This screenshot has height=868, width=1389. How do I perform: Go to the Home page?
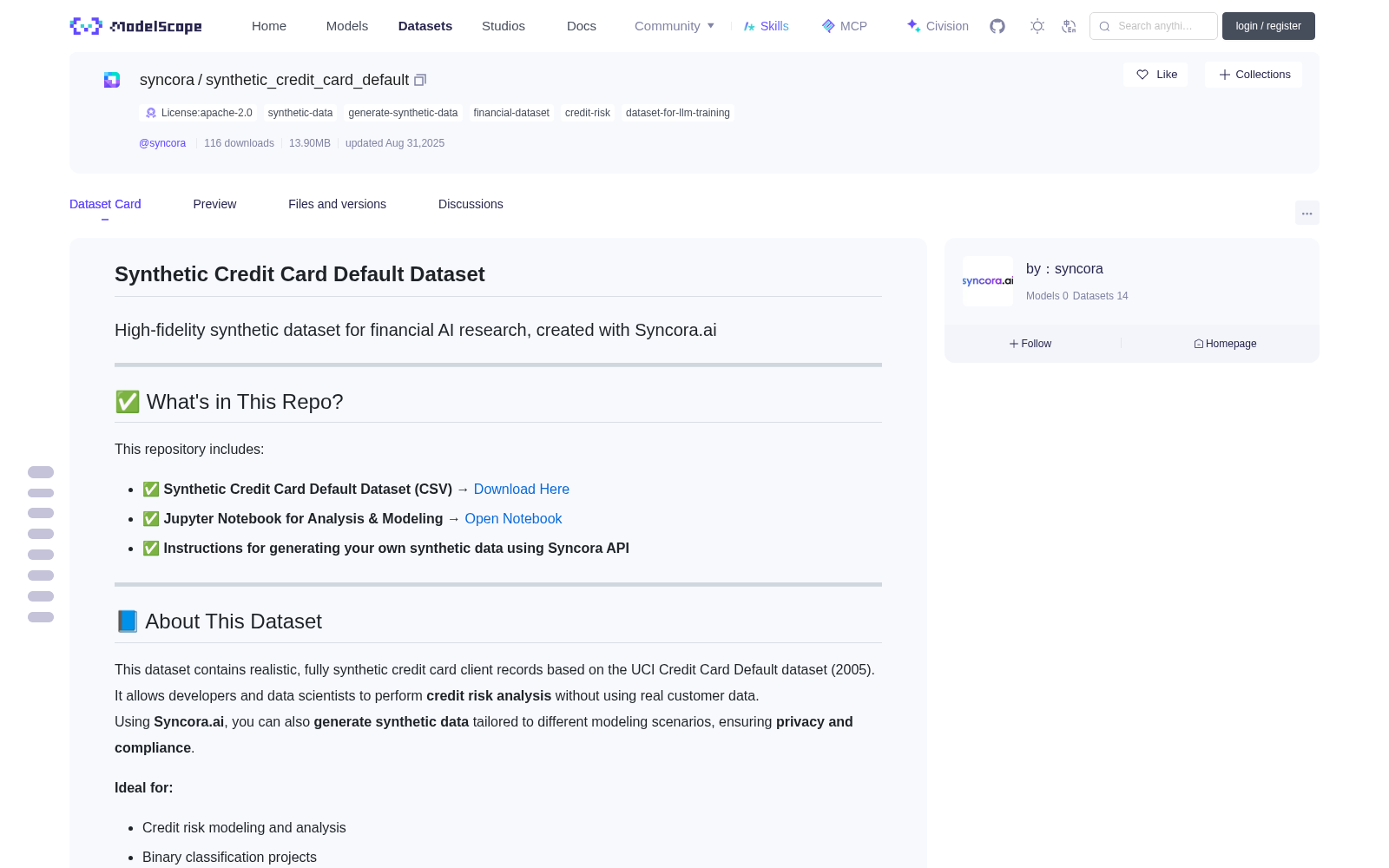coord(269,26)
